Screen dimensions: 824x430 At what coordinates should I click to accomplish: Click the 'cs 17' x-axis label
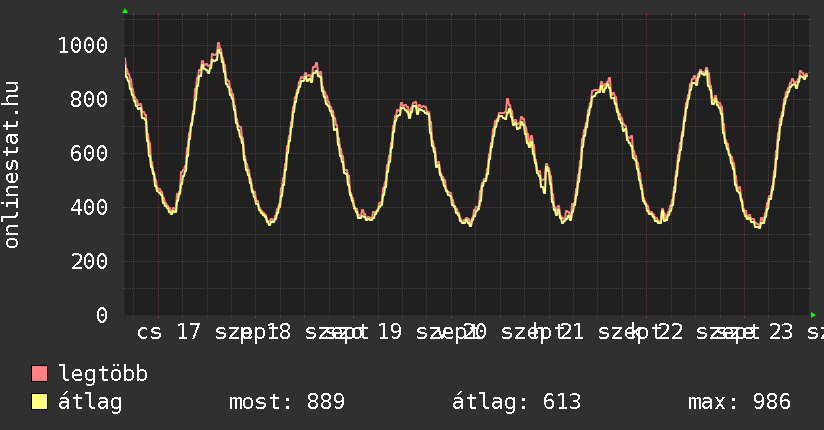pos(169,332)
